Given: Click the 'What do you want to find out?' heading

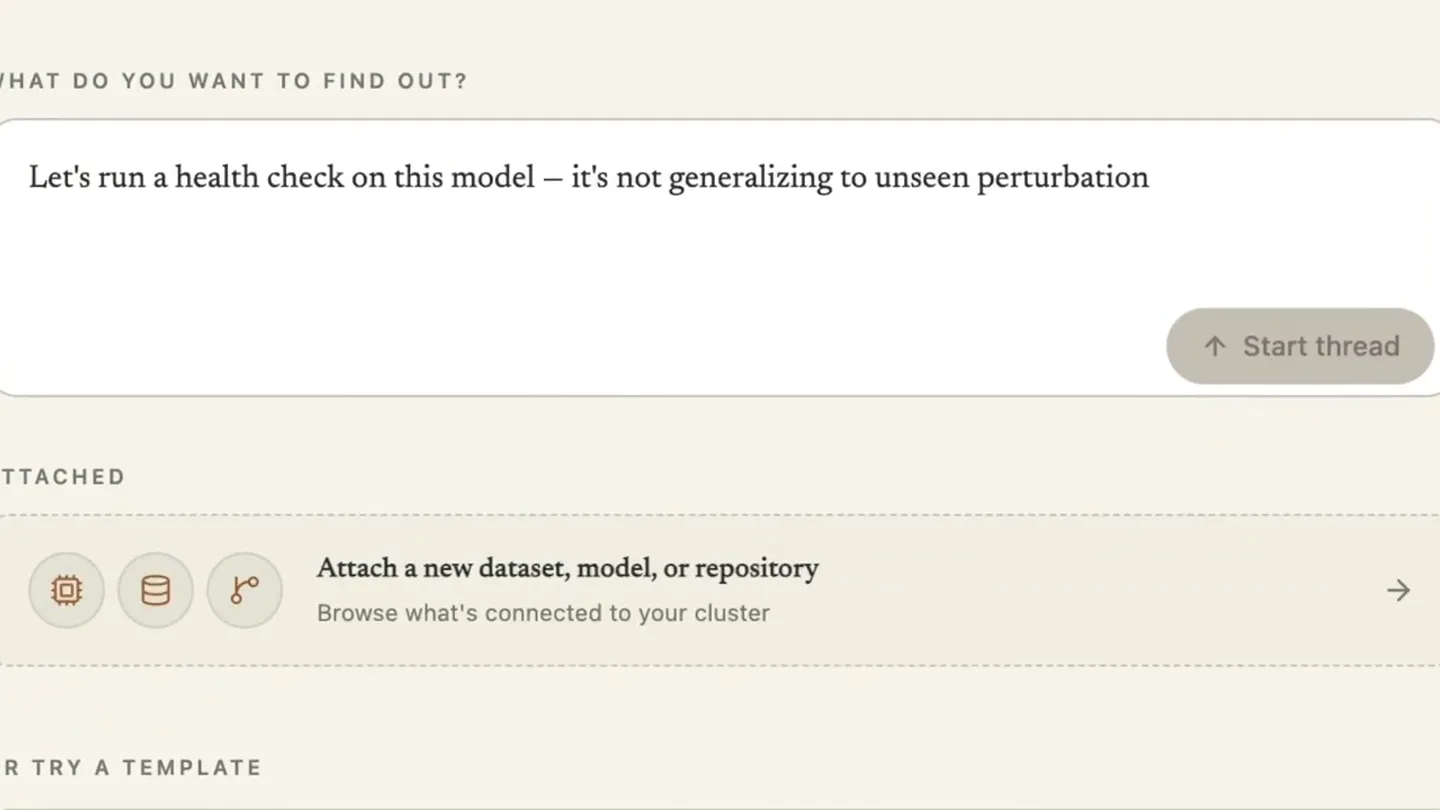Looking at the screenshot, I should [233, 81].
